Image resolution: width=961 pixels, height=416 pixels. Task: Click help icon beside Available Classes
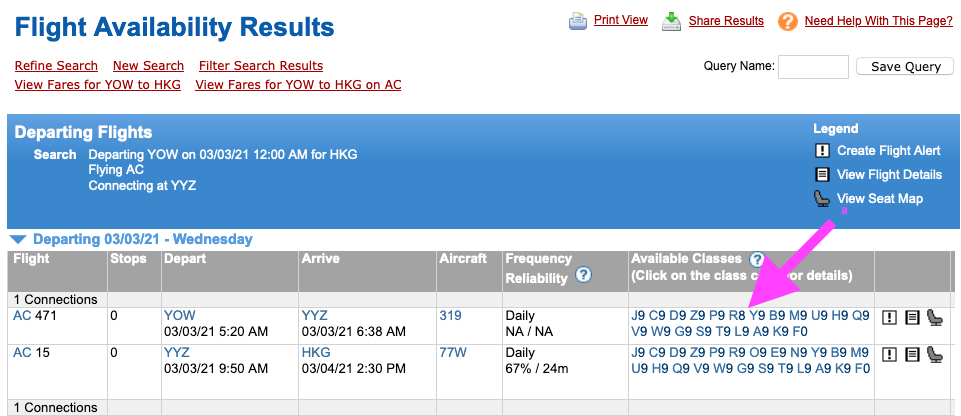[x=757, y=259]
